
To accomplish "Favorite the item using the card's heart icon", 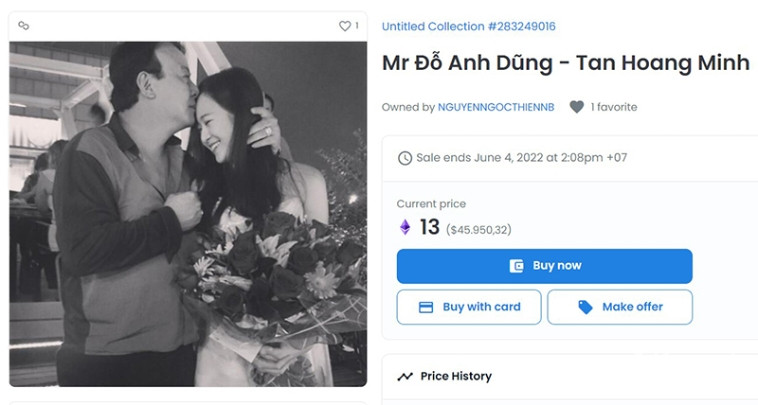I will click(x=344, y=26).
